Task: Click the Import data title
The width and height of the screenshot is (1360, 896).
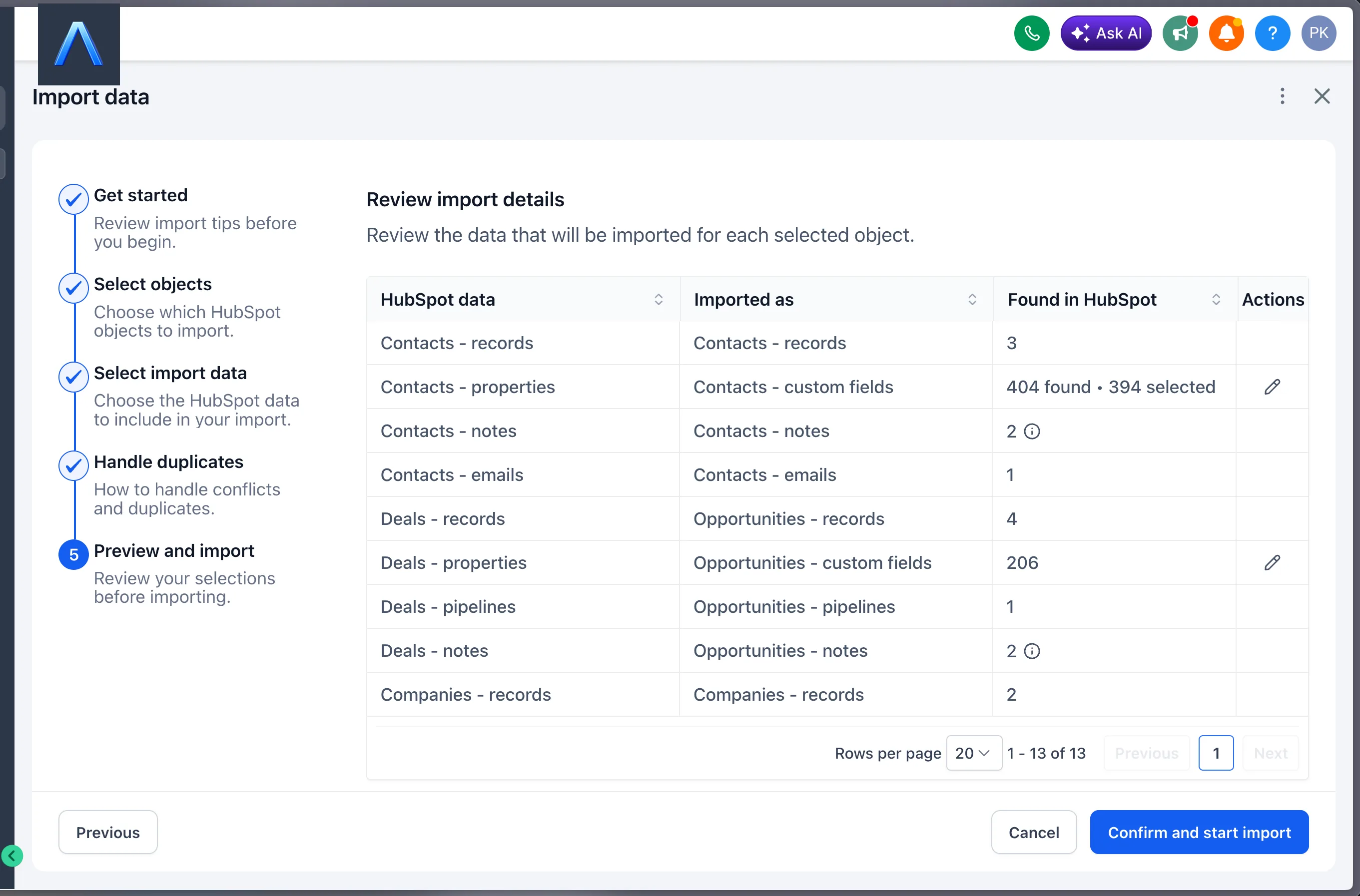Action: point(90,97)
